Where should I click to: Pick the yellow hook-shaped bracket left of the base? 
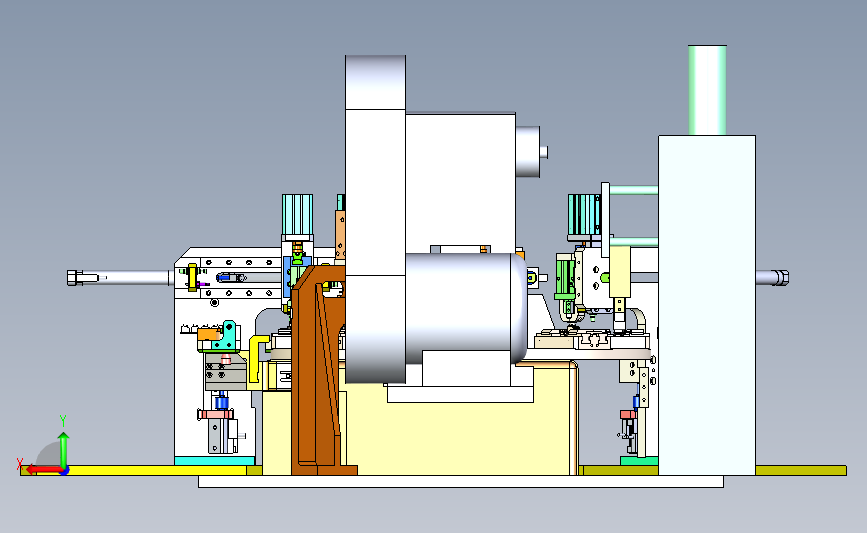coord(257,358)
